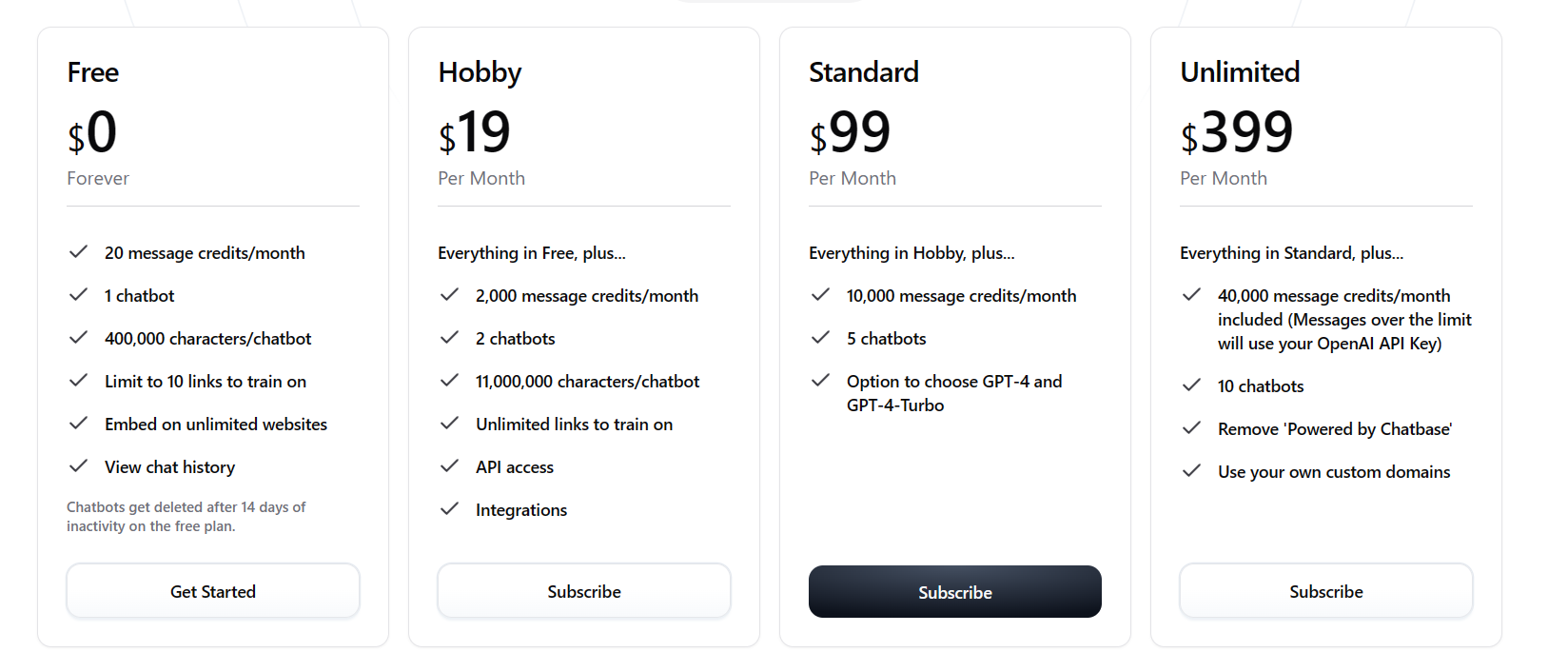The image size is (1568, 672).
Task: Click the dark Subscribe button for Standard
Action: pyautogui.click(x=955, y=592)
